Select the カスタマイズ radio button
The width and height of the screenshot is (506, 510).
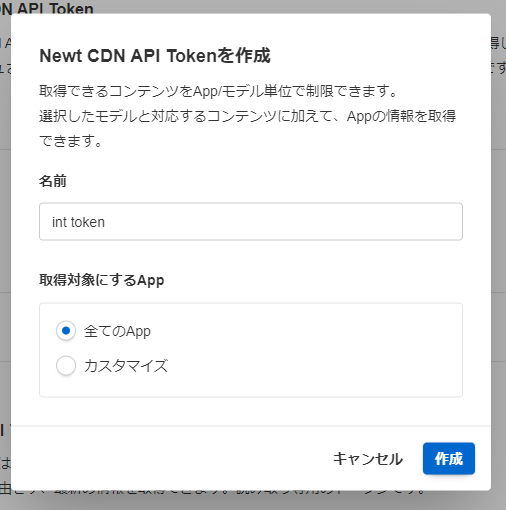coord(66,365)
